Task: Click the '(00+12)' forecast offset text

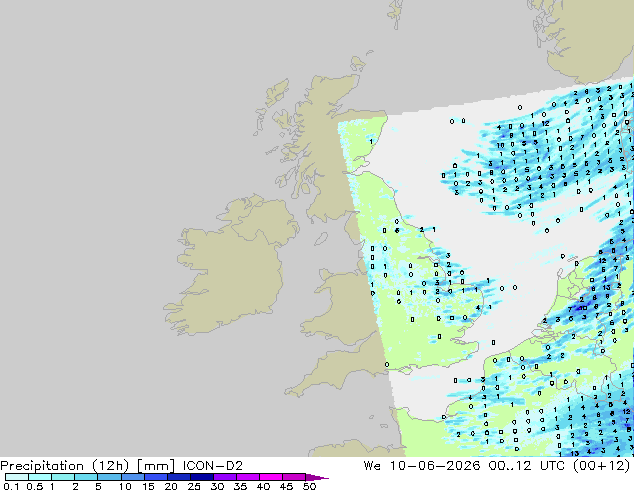Action: coord(601,466)
